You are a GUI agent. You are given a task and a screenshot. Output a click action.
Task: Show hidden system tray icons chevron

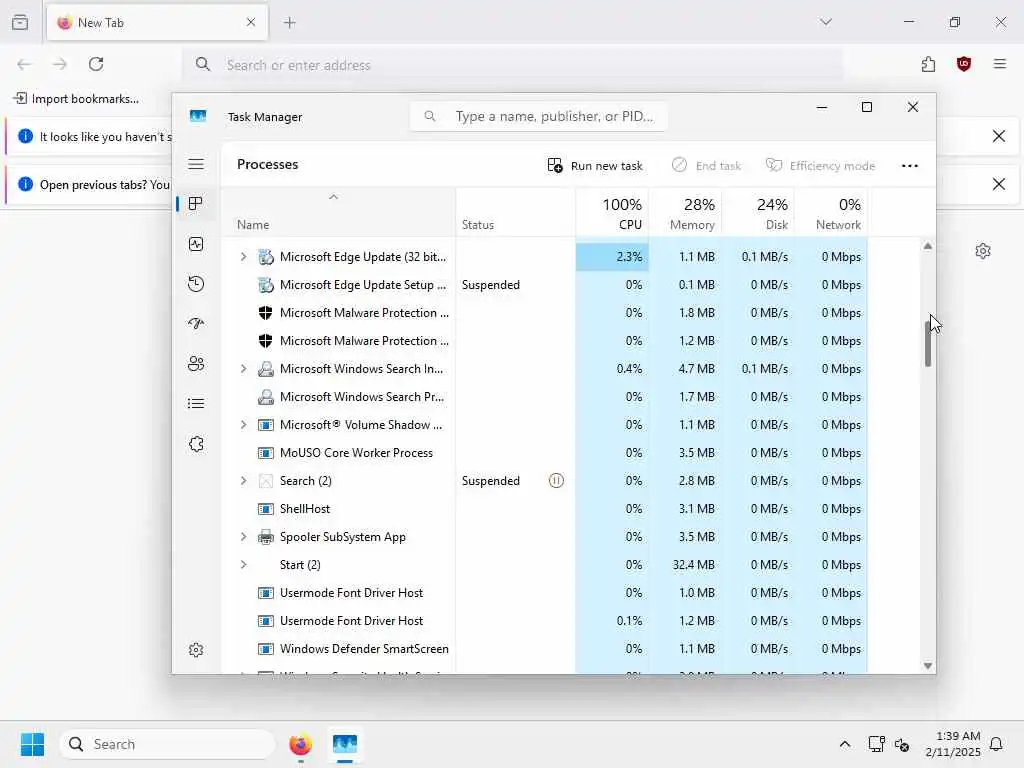tap(844, 744)
